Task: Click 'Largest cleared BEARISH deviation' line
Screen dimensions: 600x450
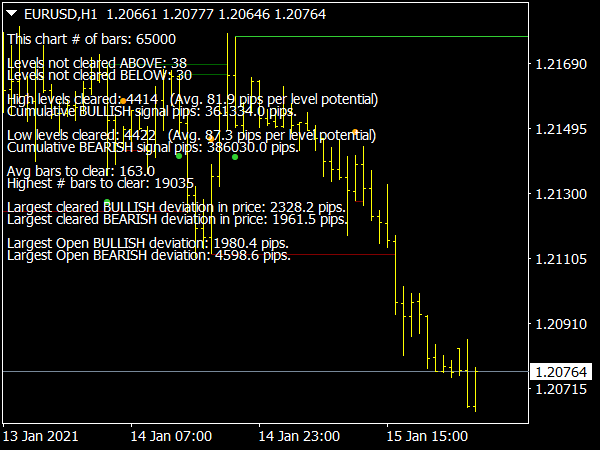Action: pyautogui.click(x=178, y=219)
